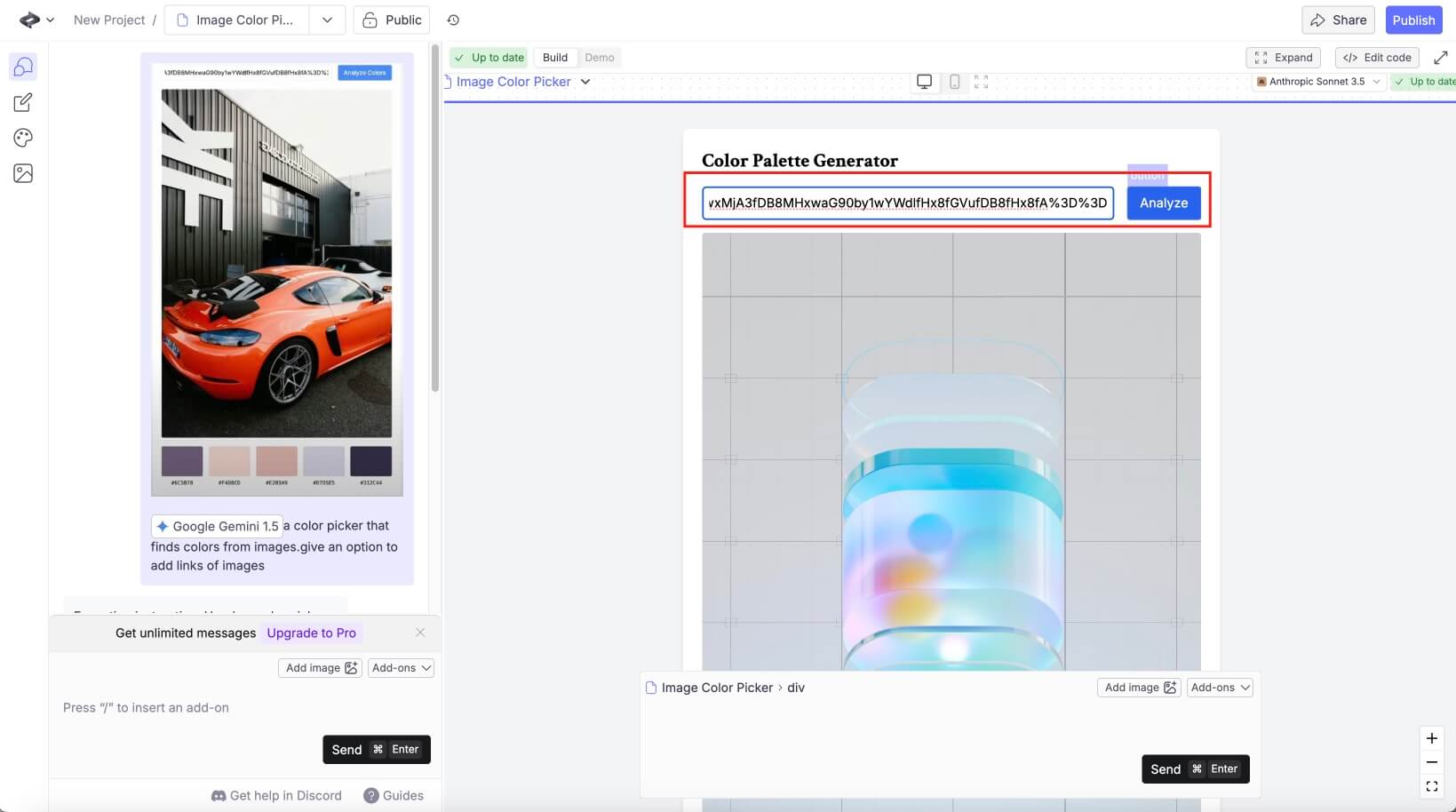This screenshot has width=1456, height=812.
Task: Switch to Build mode
Action: point(554,58)
